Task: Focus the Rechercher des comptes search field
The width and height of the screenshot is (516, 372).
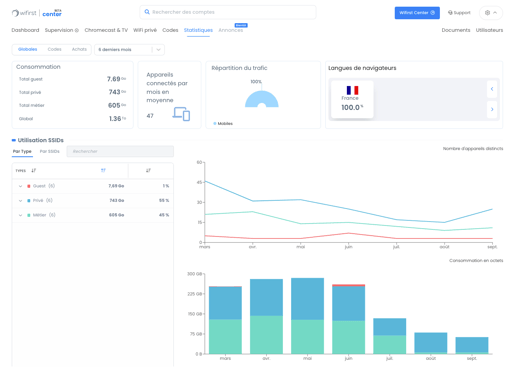Action: point(228,12)
